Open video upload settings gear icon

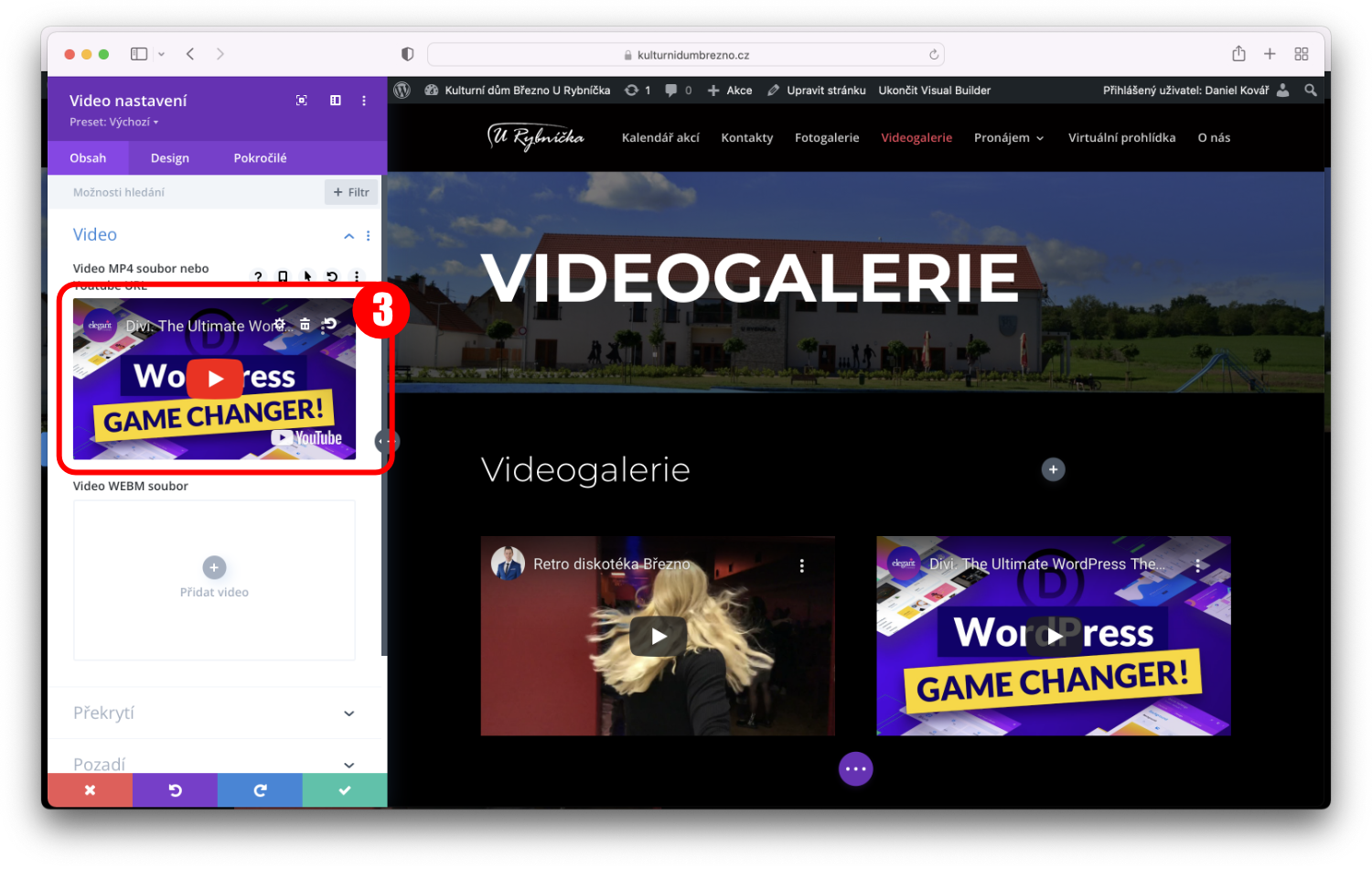(280, 325)
